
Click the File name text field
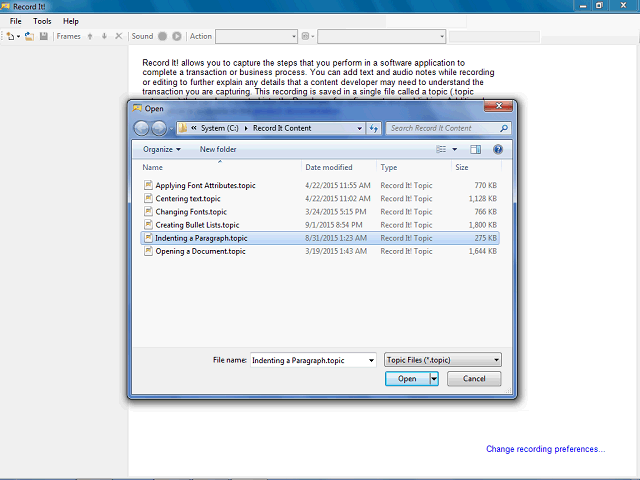pyautogui.click(x=309, y=360)
